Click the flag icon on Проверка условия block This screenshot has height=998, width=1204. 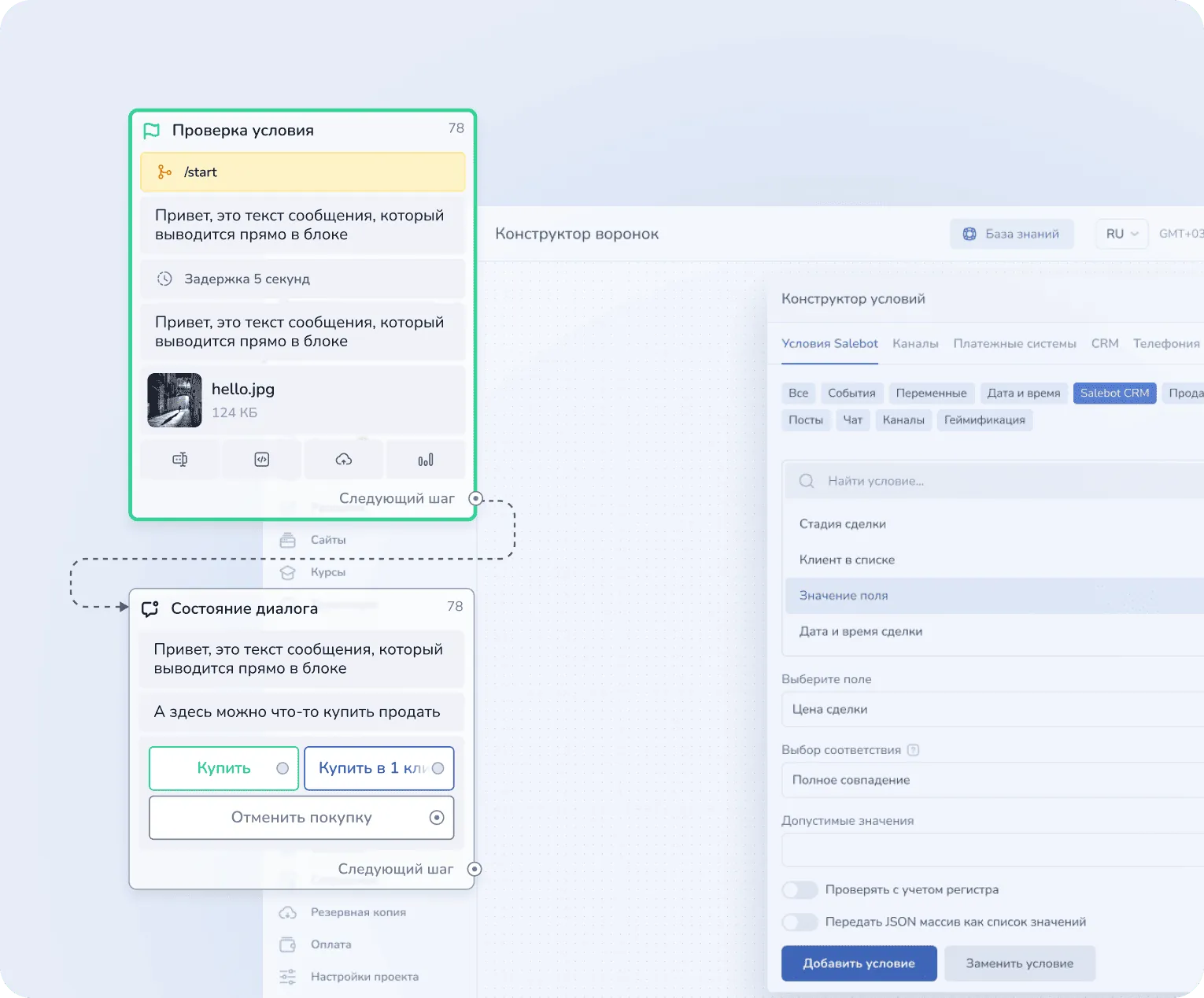coord(152,131)
